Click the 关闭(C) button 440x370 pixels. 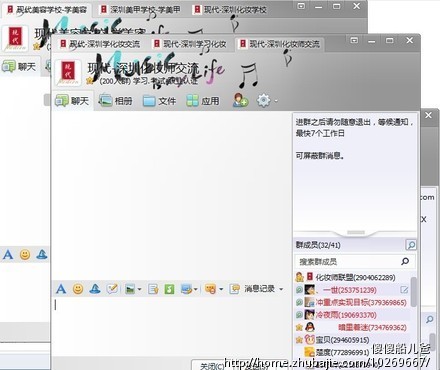click(211, 366)
